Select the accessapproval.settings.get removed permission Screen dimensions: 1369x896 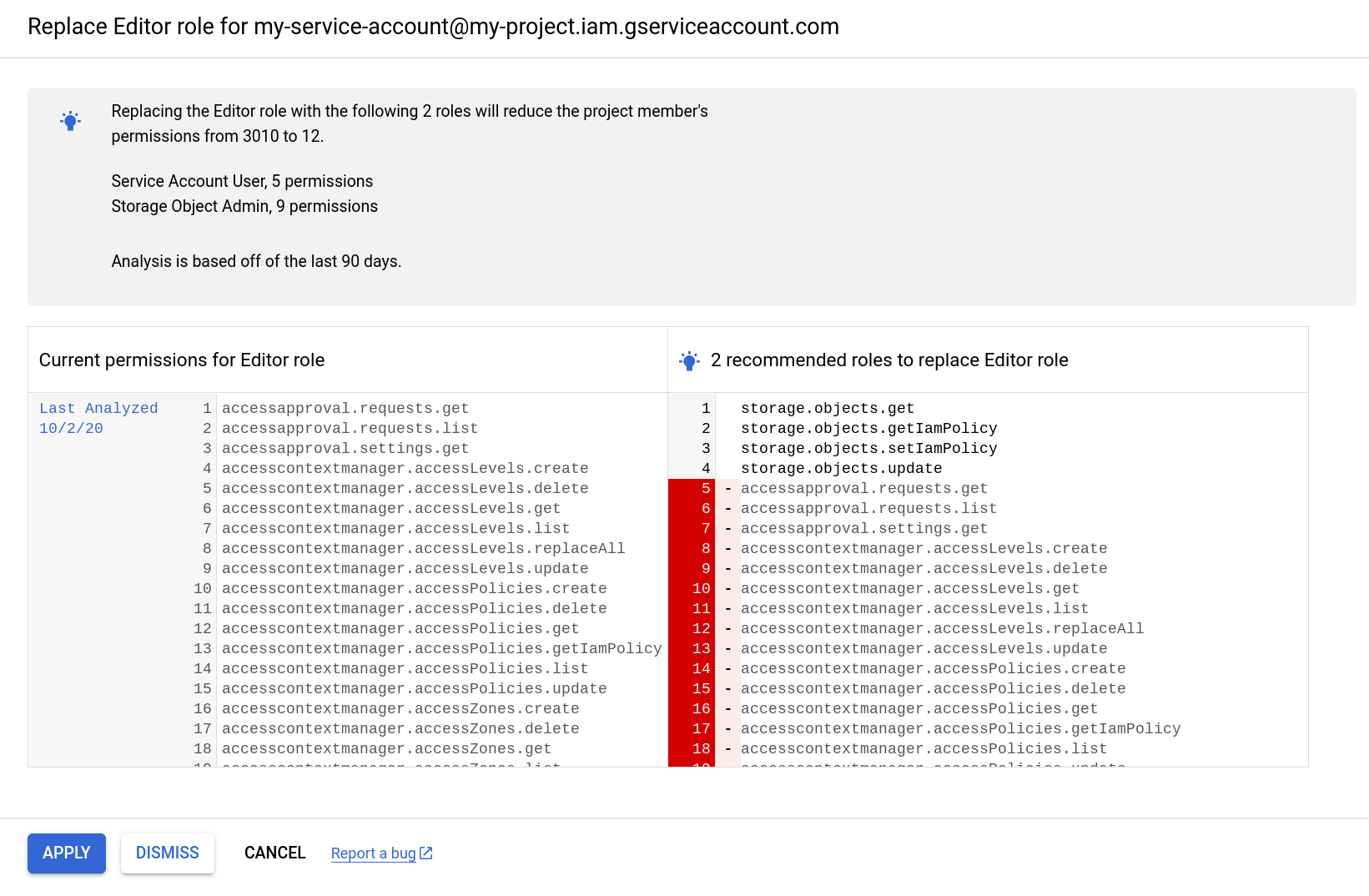(x=865, y=528)
